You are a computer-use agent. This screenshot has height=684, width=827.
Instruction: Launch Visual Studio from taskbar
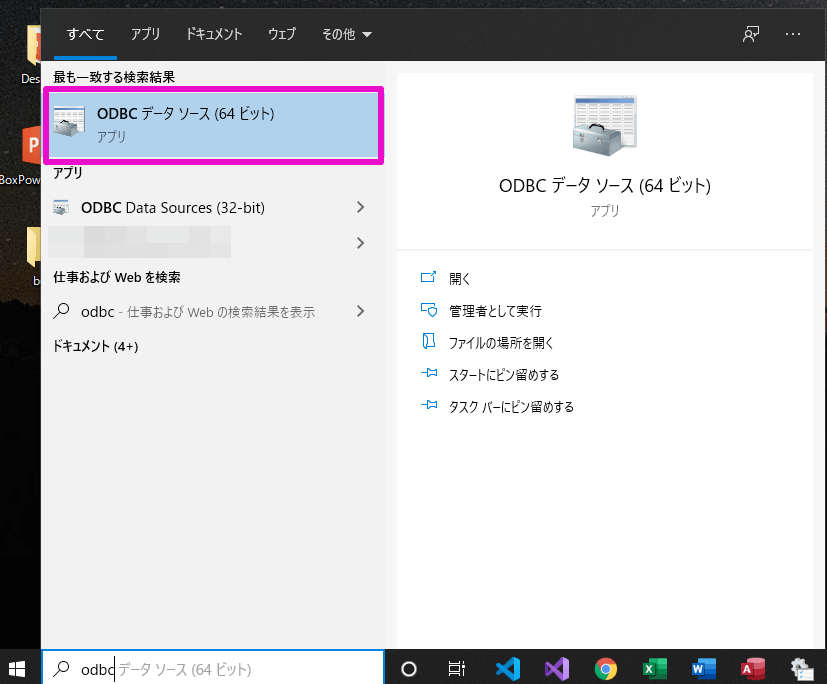557,669
